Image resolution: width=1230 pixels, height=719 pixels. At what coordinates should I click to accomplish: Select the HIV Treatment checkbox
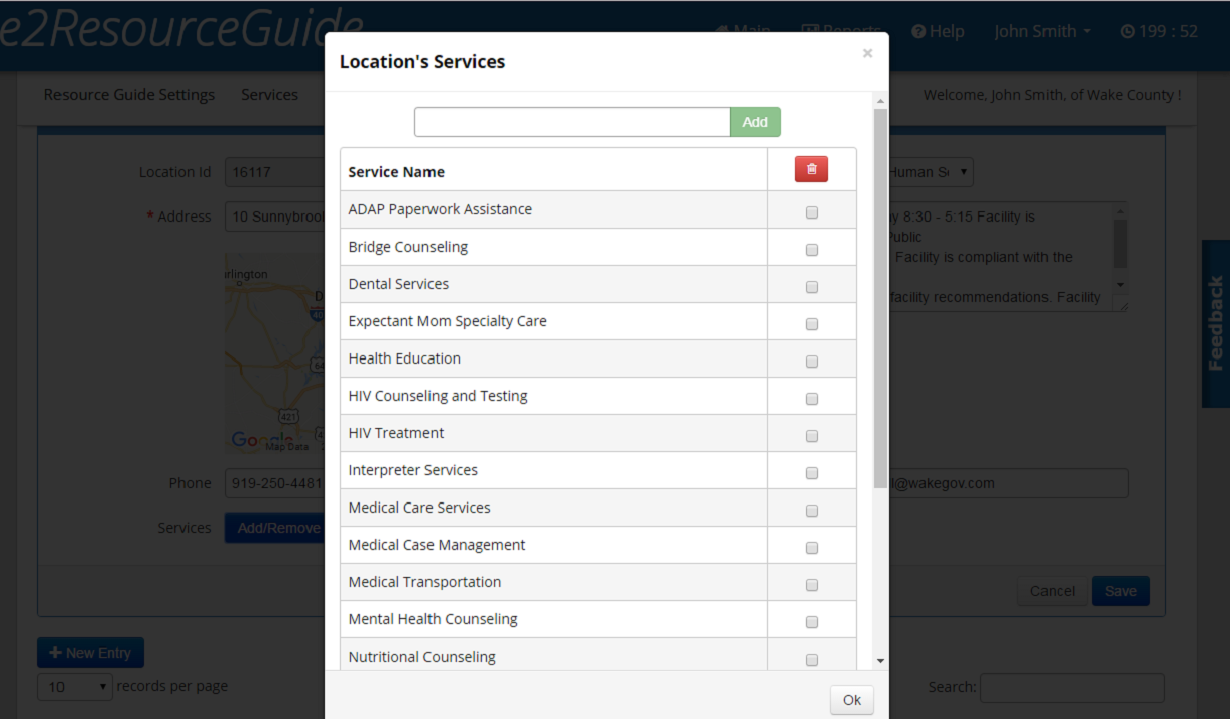pyautogui.click(x=812, y=436)
